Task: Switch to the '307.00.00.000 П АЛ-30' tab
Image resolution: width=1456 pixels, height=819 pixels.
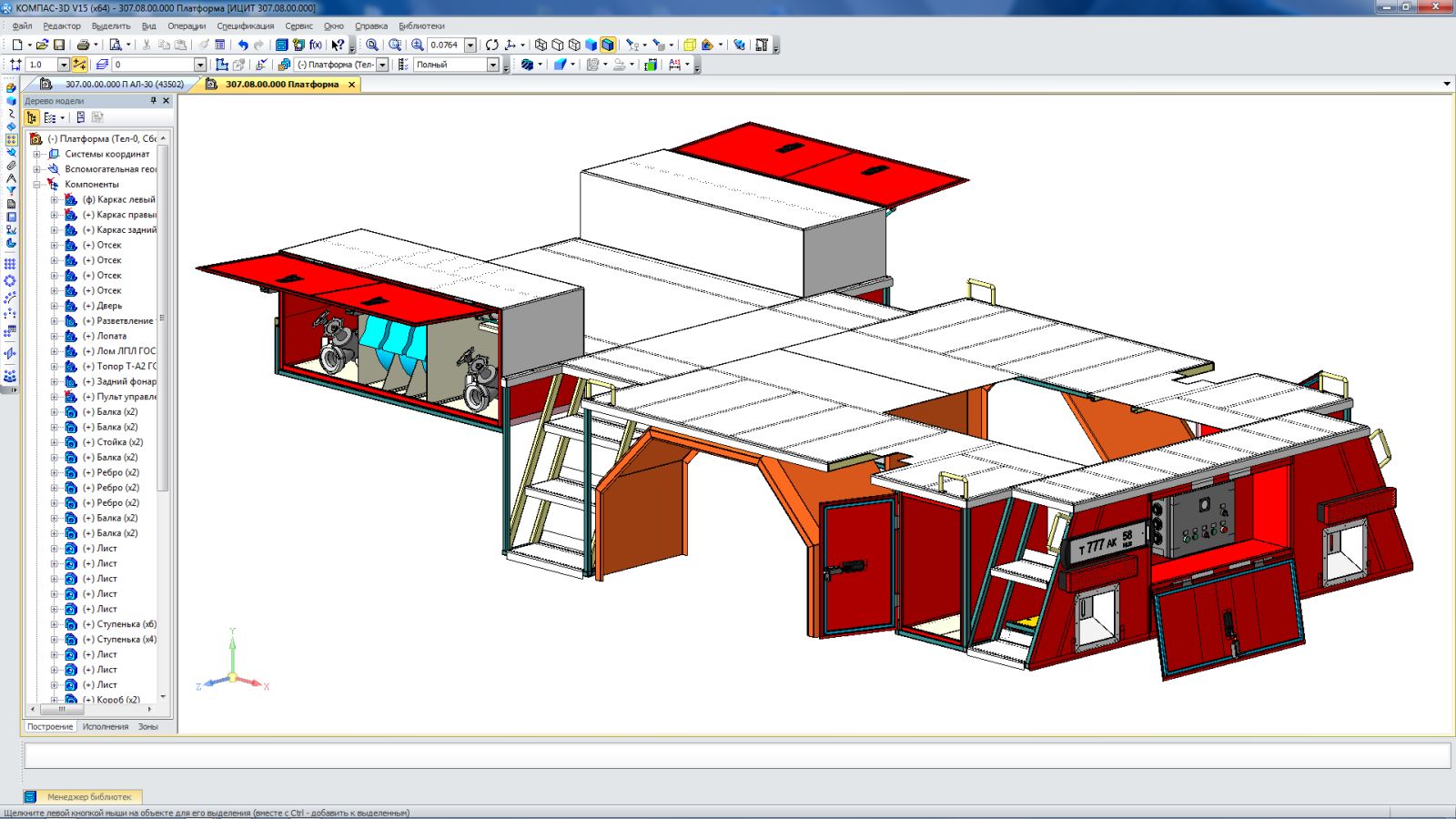Action: pos(124,84)
